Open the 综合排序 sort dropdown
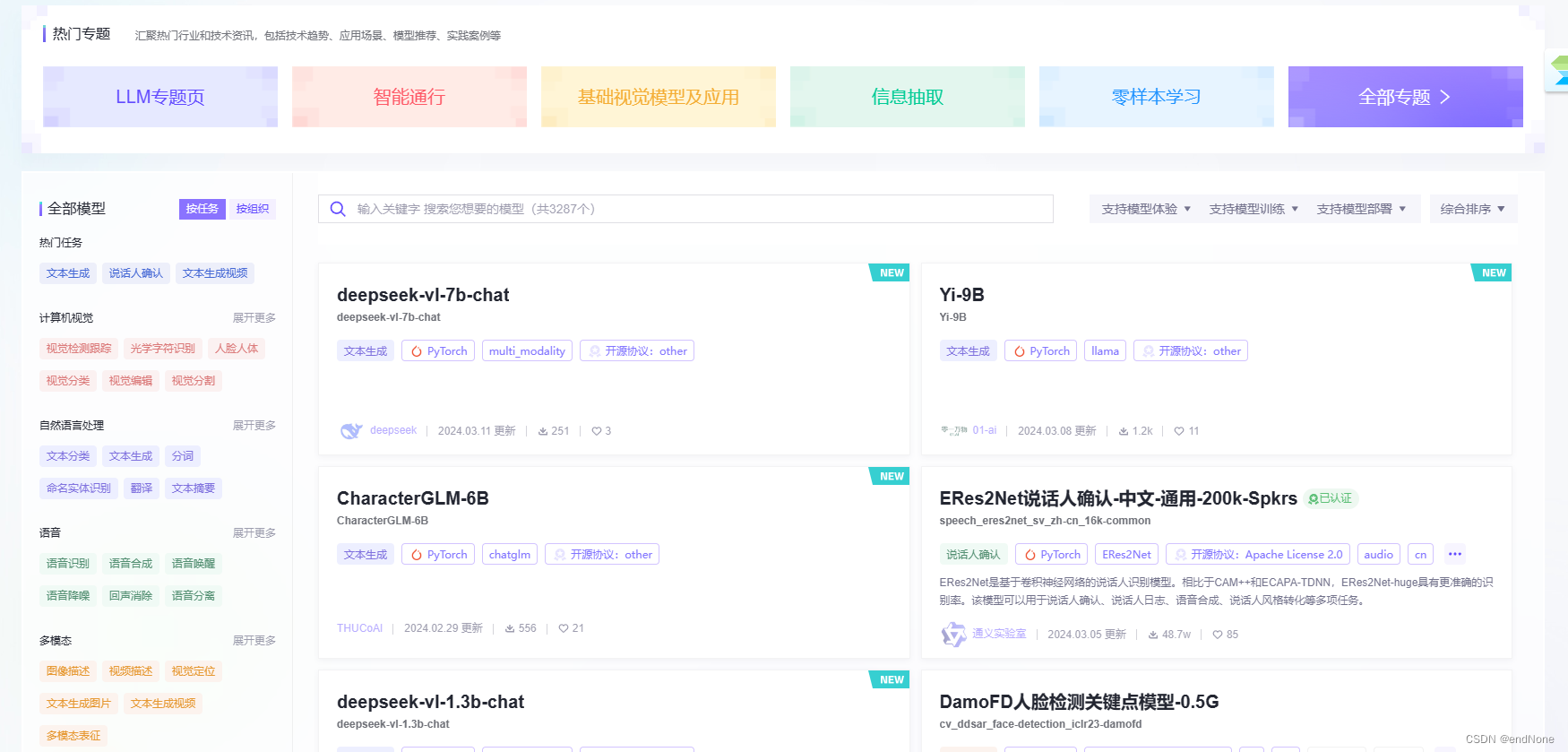 pos(1473,209)
